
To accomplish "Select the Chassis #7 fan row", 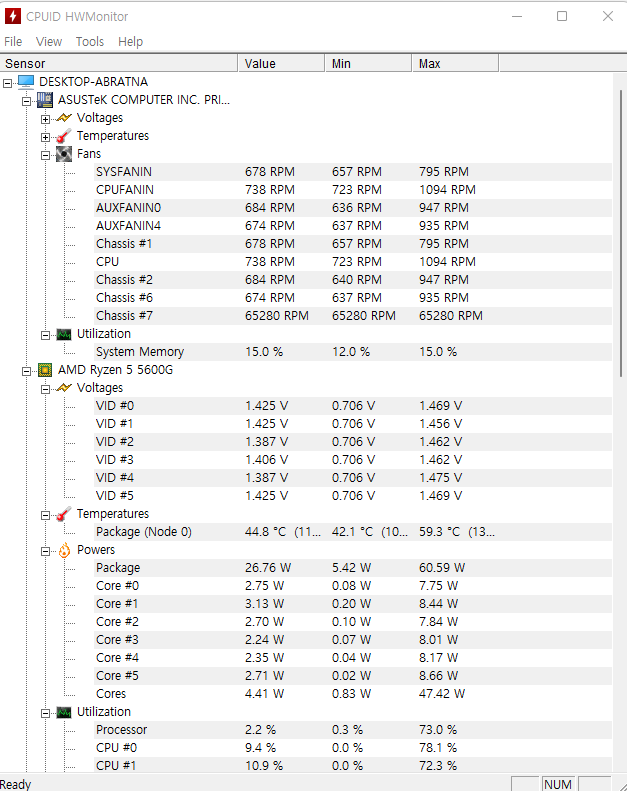I will [x=353, y=316].
